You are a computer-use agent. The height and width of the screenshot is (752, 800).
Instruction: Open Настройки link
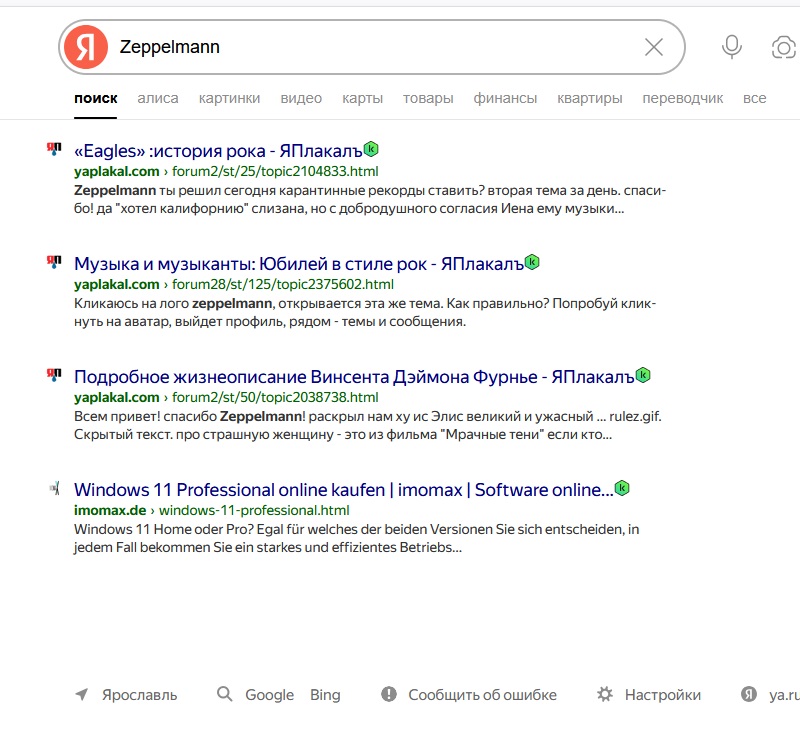[x=663, y=695]
